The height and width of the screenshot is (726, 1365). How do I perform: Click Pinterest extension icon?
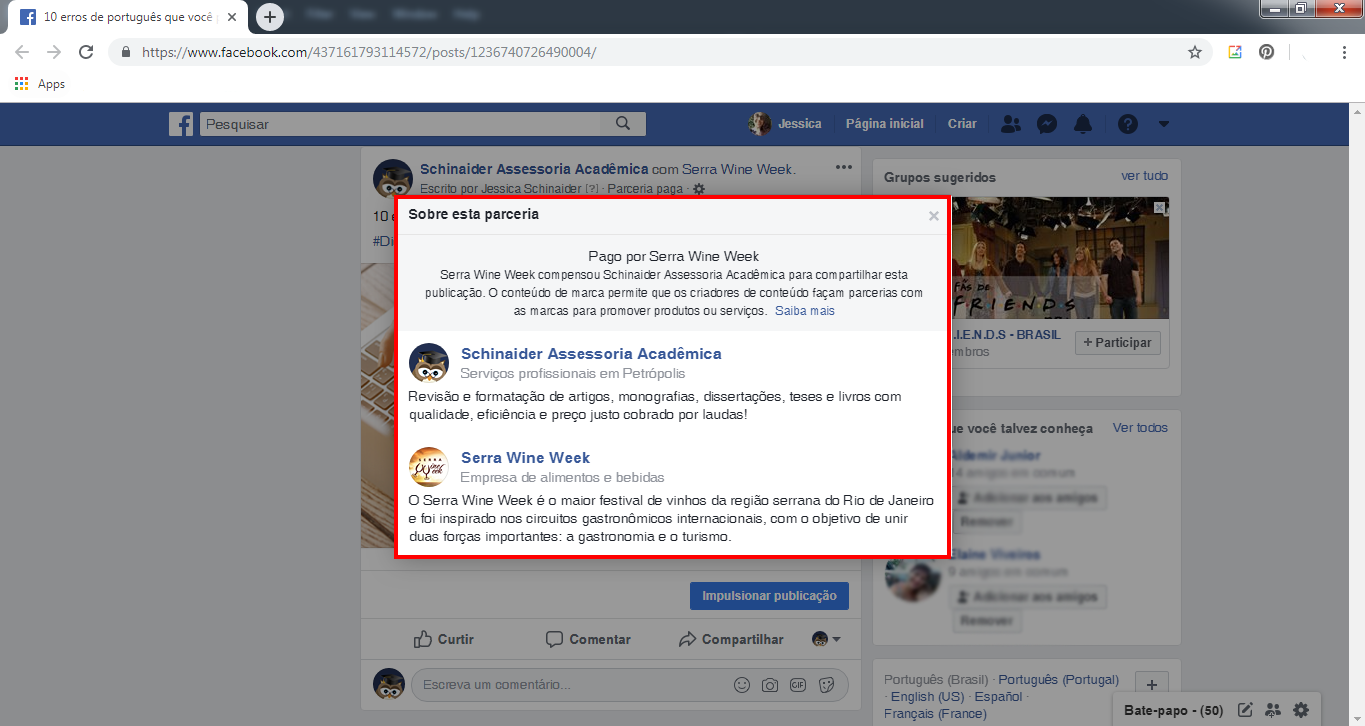1267,52
